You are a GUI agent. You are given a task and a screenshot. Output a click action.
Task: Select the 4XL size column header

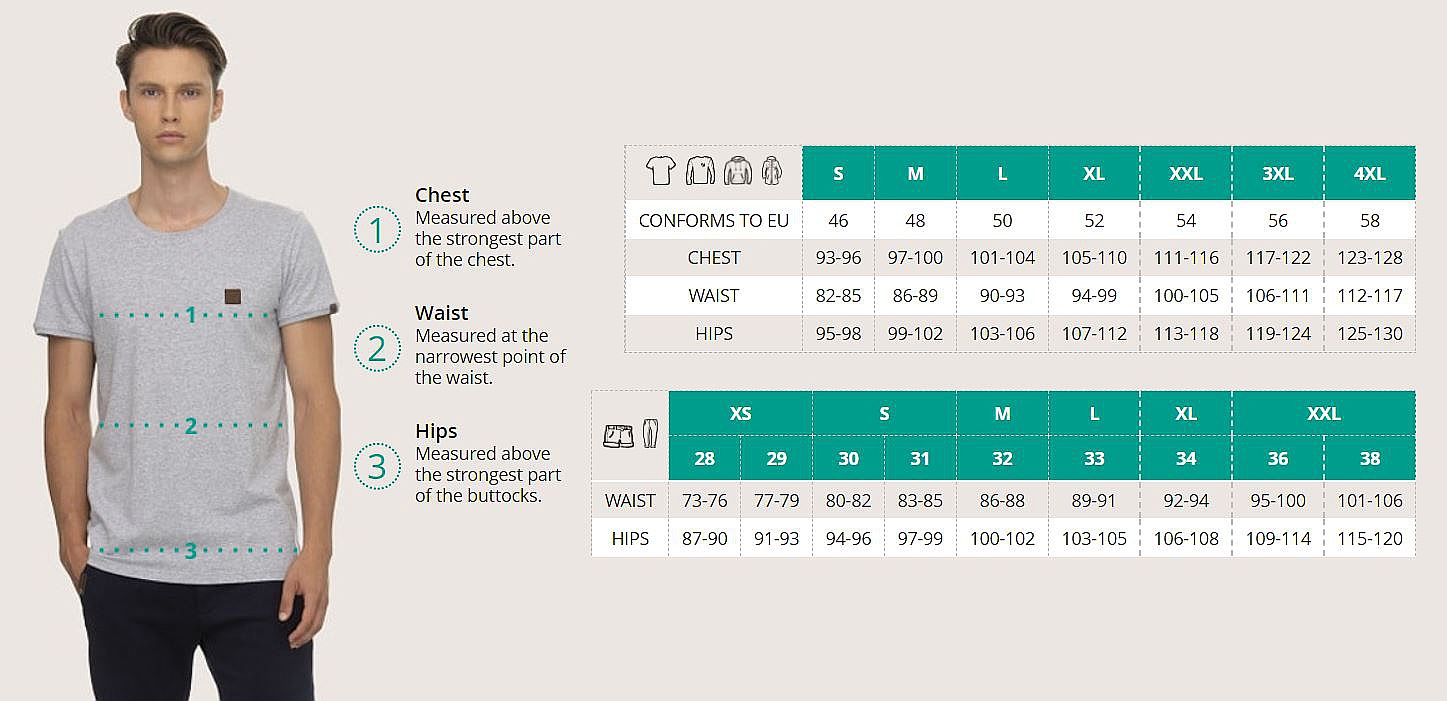pos(1369,173)
